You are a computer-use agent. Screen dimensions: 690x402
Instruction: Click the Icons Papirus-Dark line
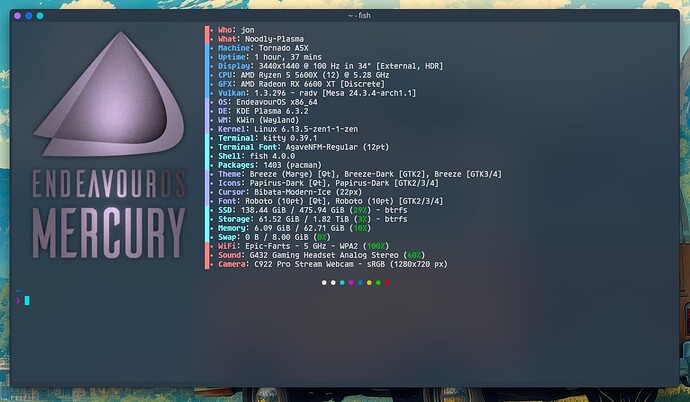pos(328,183)
